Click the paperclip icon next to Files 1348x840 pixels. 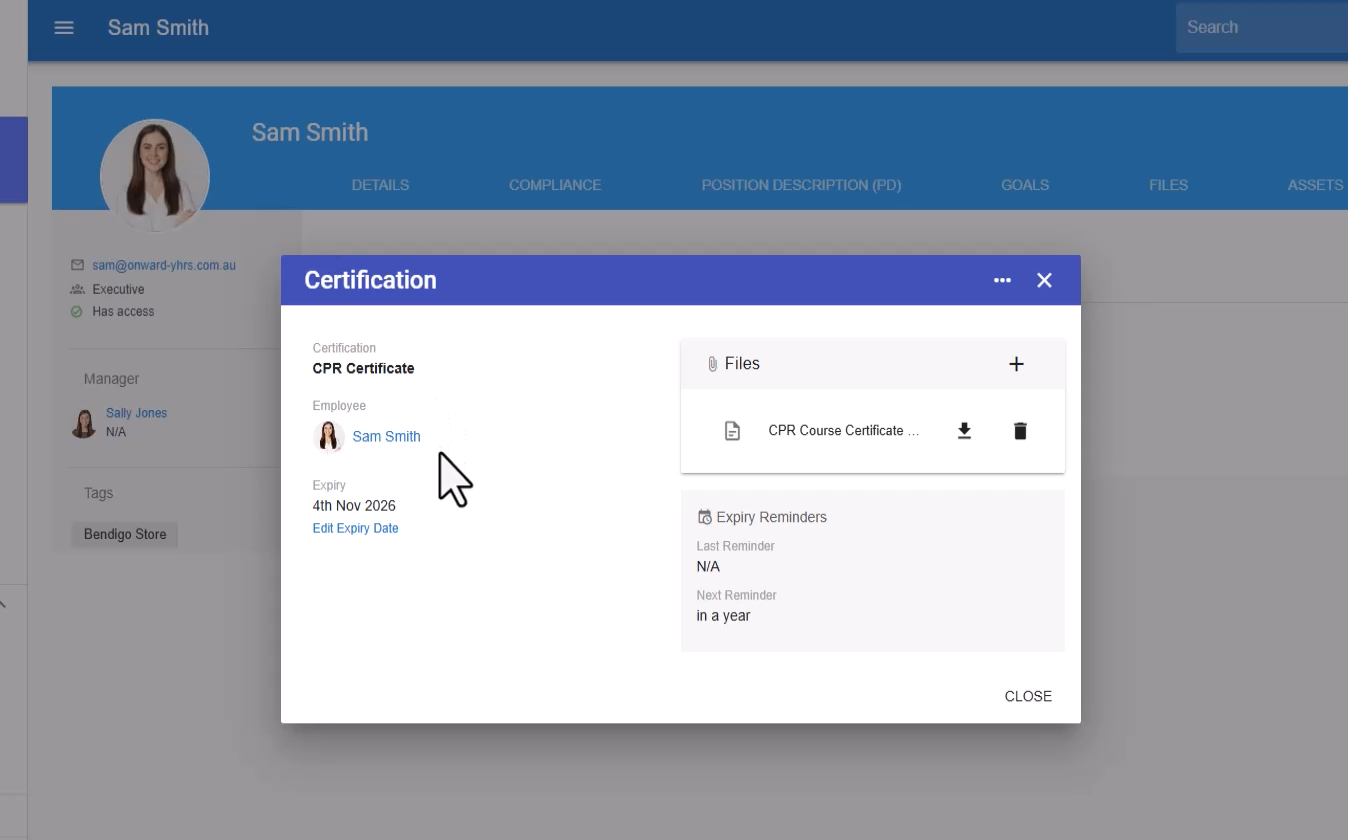point(712,364)
